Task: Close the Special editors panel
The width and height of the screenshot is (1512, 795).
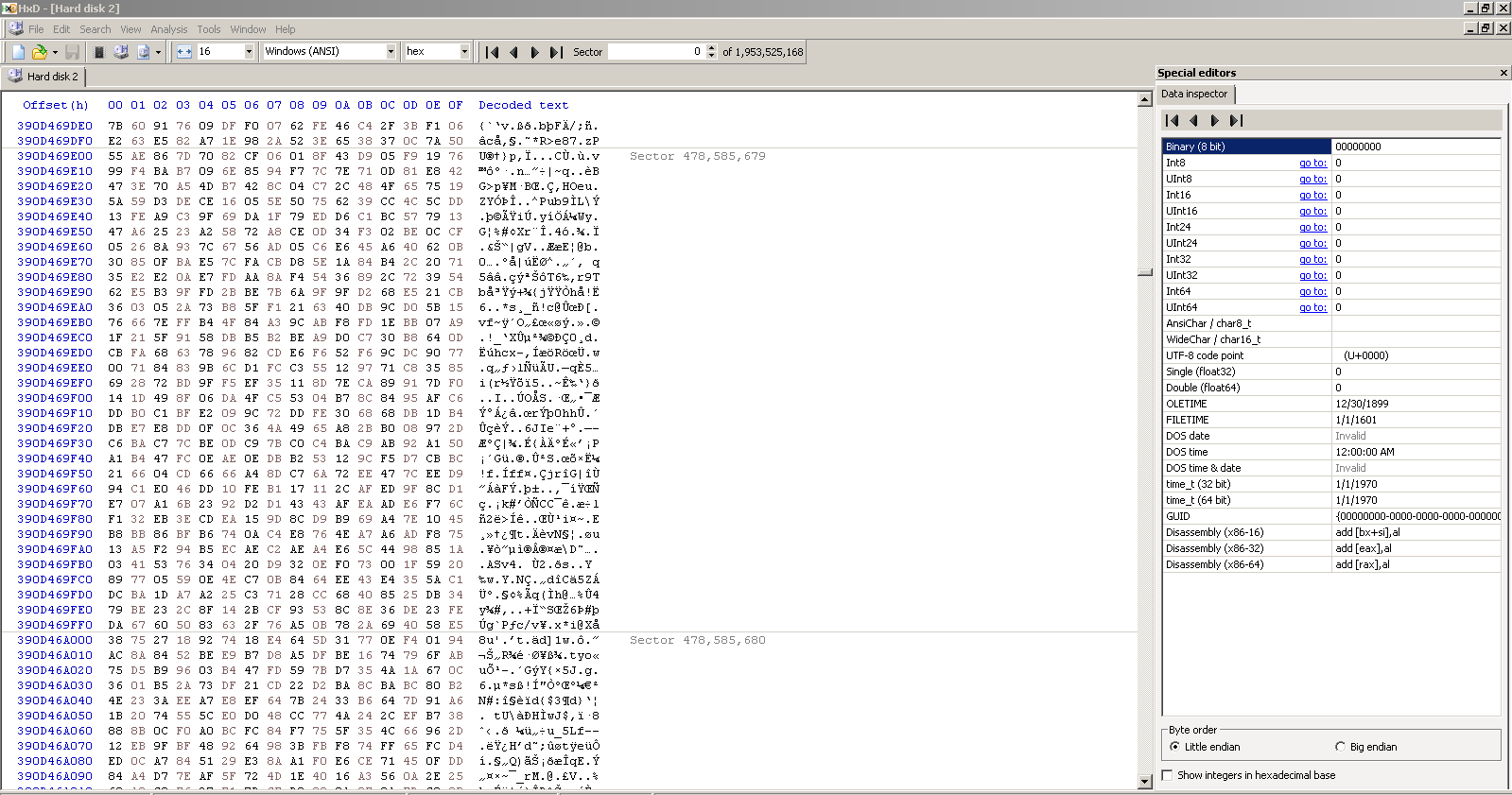Action: (x=1503, y=73)
